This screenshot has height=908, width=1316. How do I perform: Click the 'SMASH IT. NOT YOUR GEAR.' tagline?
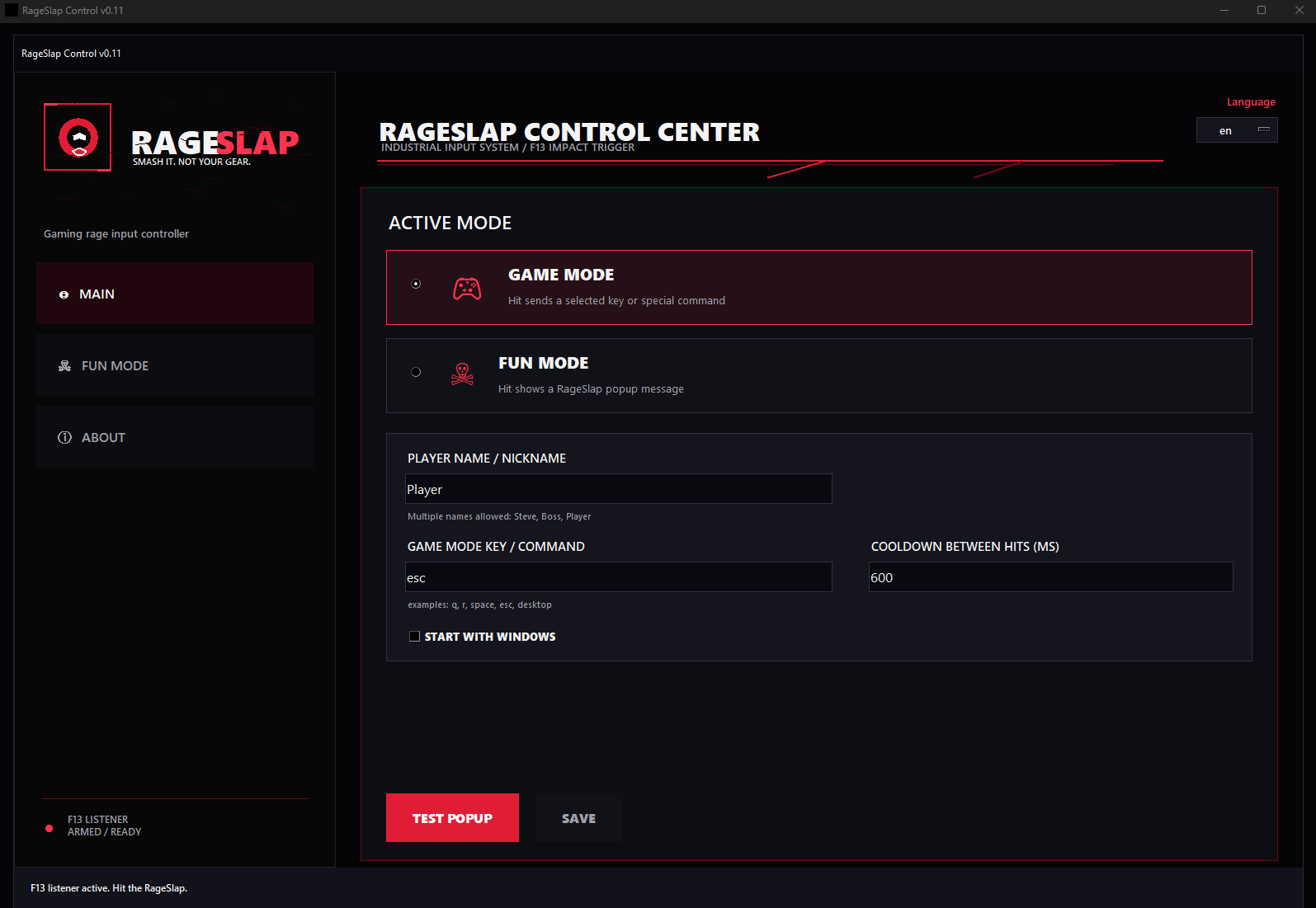pyautogui.click(x=191, y=162)
